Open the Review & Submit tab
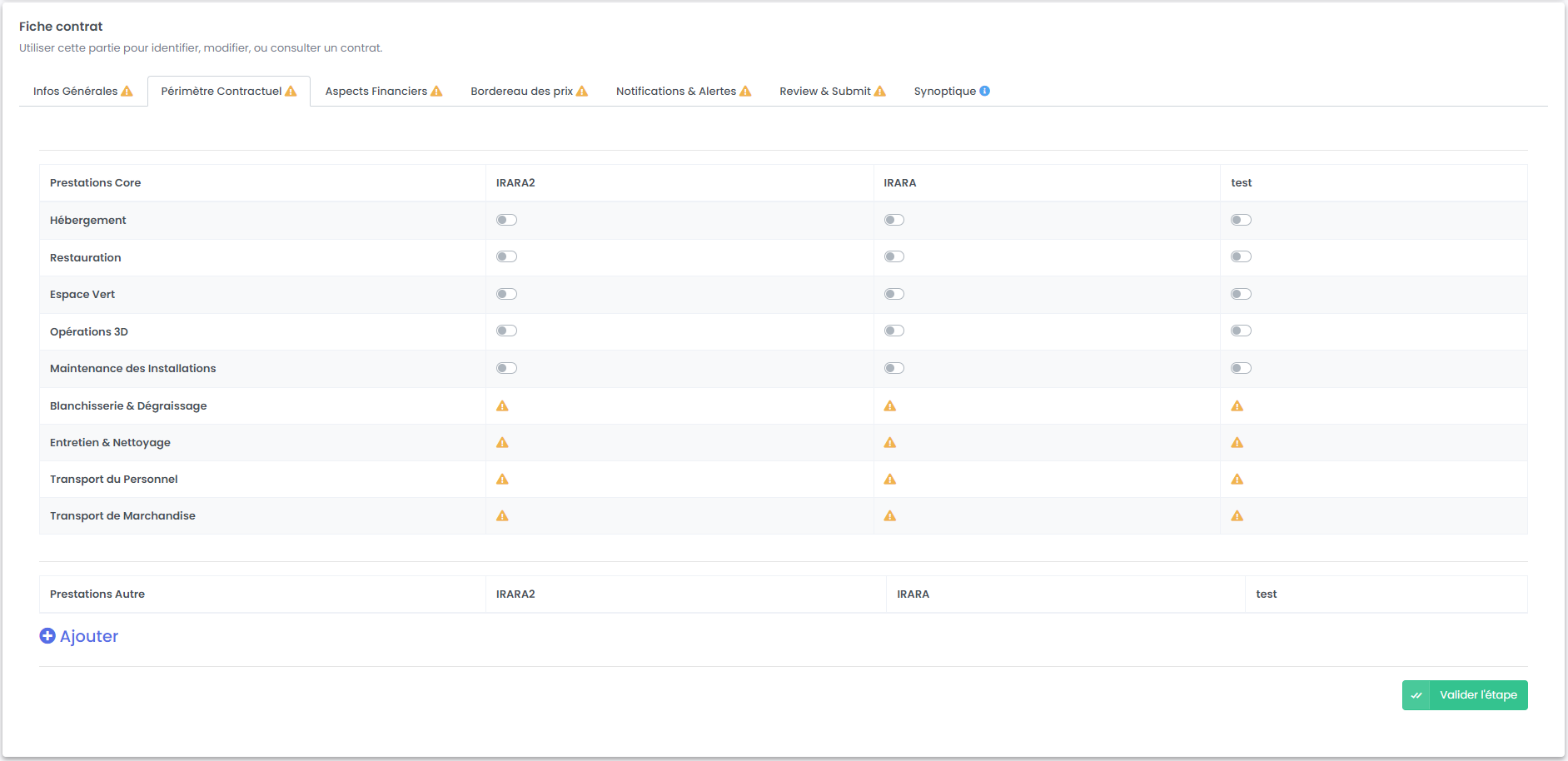The height and width of the screenshot is (761, 1568). (x=832, y=92)
